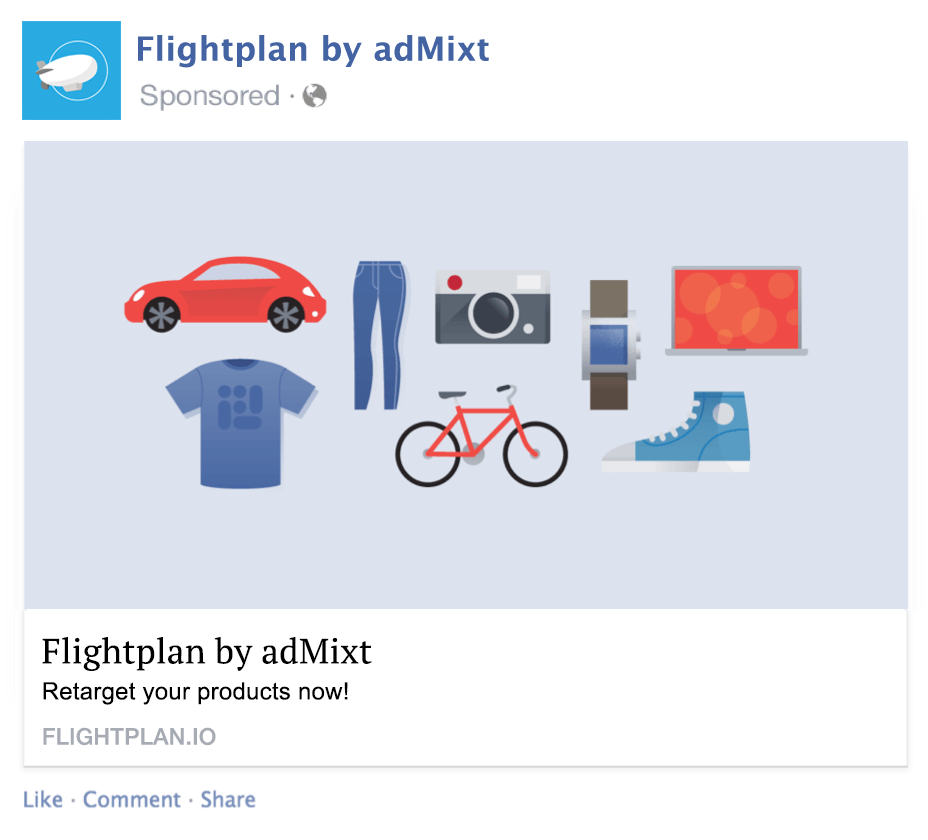The image size is (928, 840).
Task: Open the Flightplan by adMixt ad headline
Action: click(x=207, y=652)
